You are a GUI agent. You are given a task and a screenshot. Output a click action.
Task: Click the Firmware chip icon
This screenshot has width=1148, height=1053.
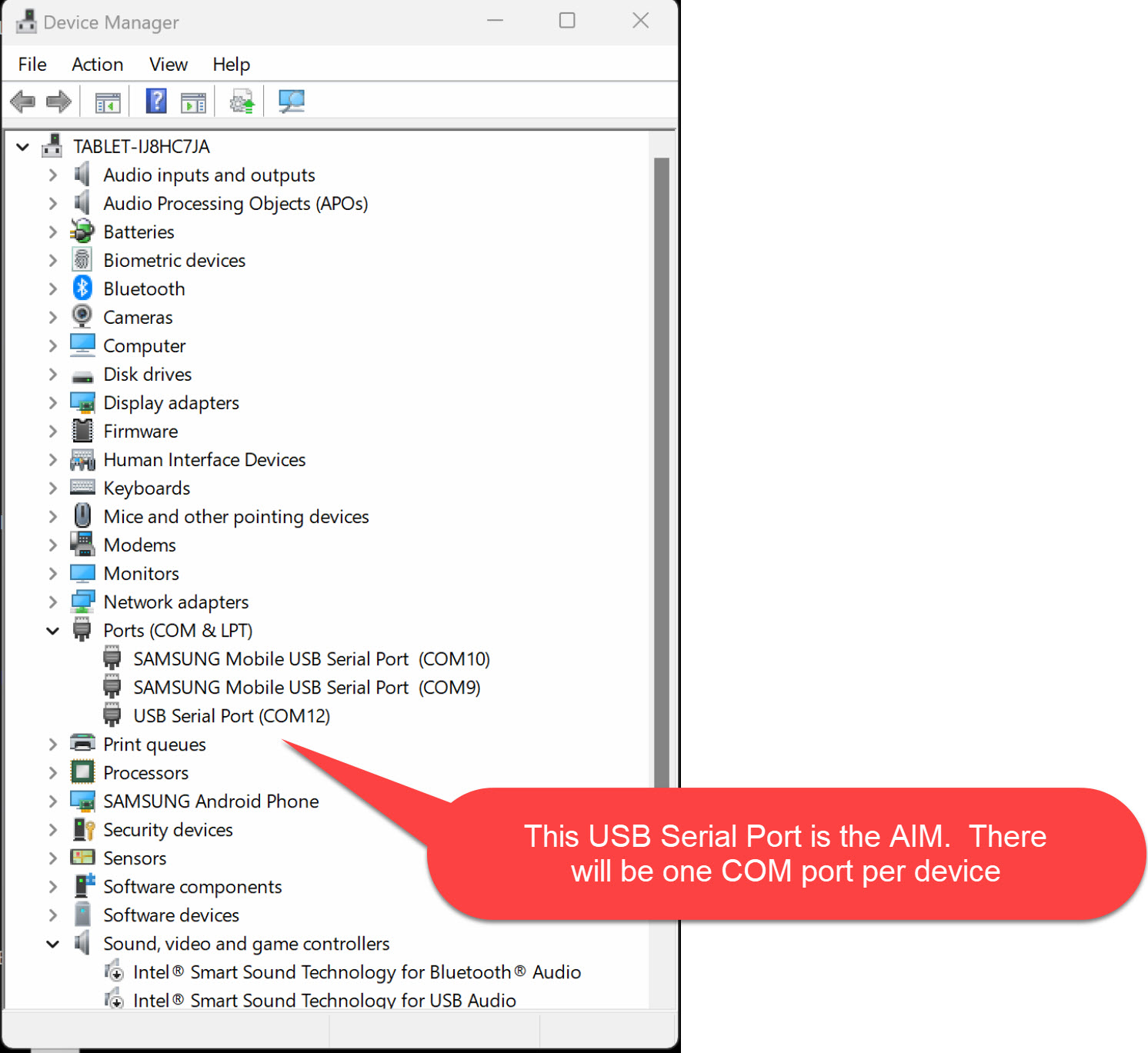(82, 431)
